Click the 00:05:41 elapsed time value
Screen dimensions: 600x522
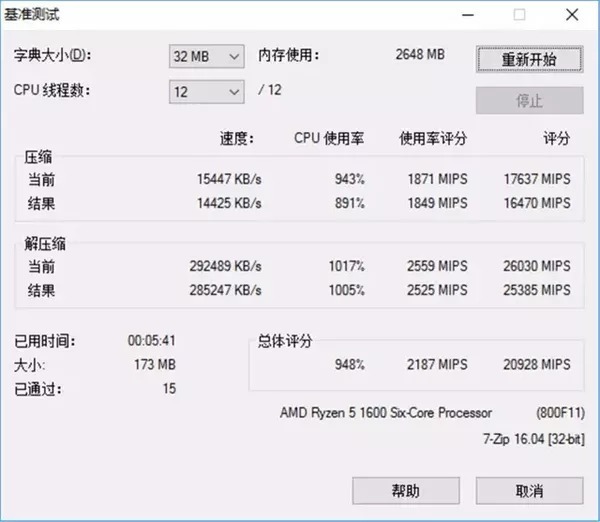pos(152,341)
